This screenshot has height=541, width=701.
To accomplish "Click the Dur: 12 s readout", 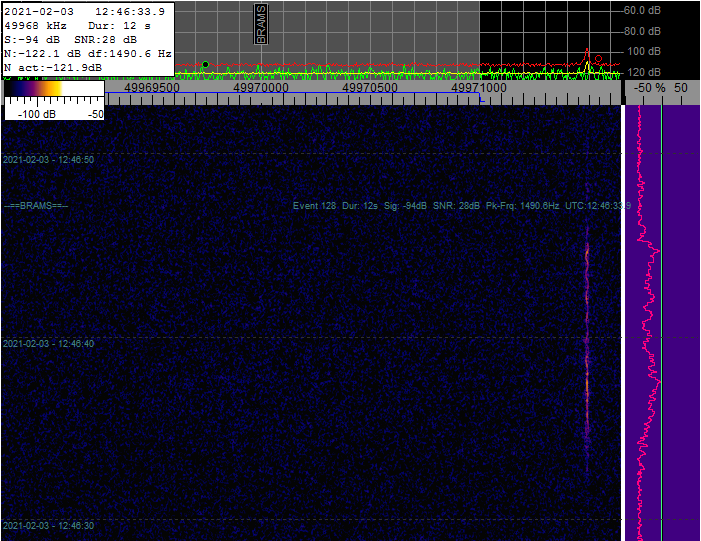I will coord(119,26).
